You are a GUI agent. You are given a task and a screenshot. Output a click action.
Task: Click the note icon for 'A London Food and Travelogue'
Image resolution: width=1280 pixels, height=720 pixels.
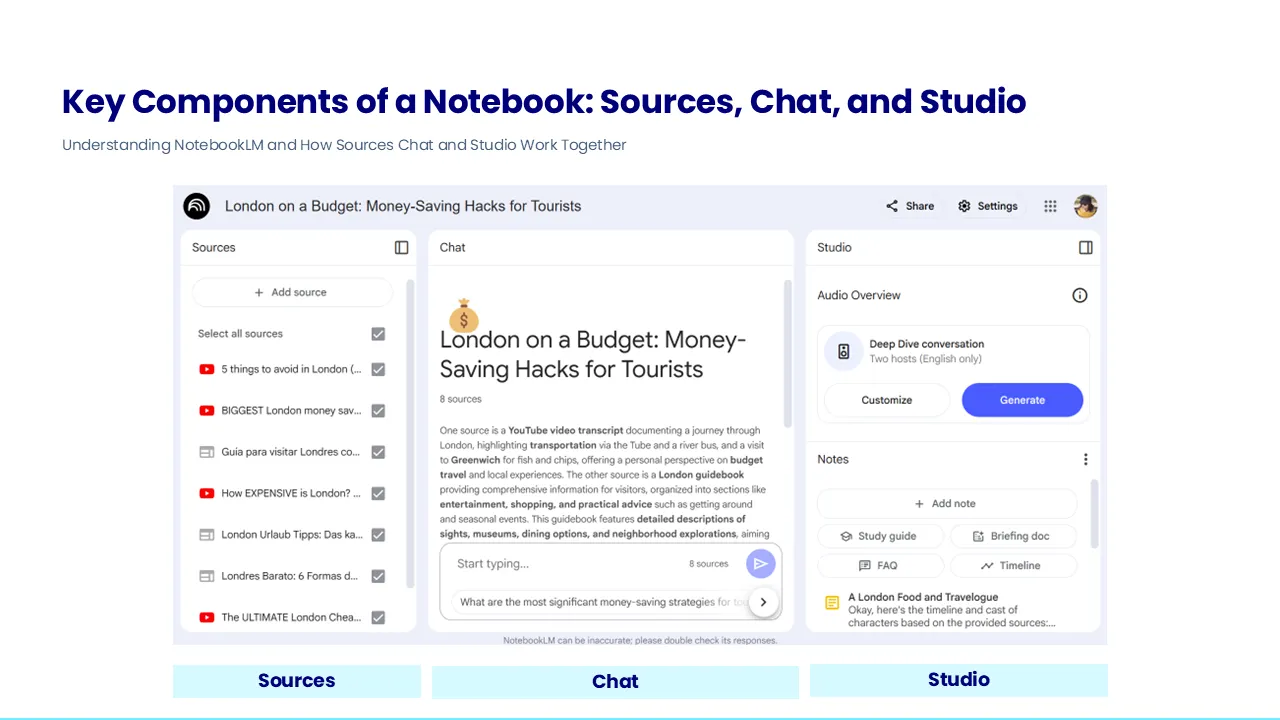[x=832, y=603]
